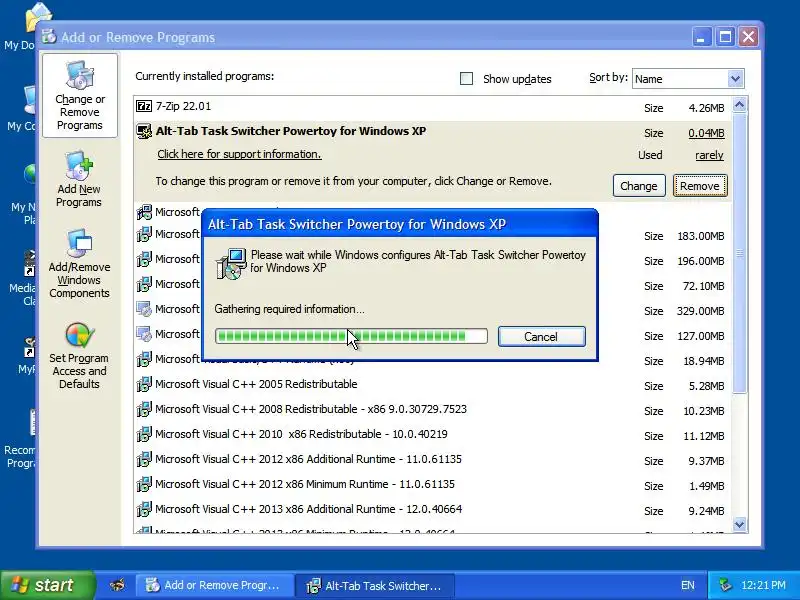The image size is (800, 600).
Task: Click the Microsoft entry icon beside 72.10MB size
Action: click(x=144, y=284)
